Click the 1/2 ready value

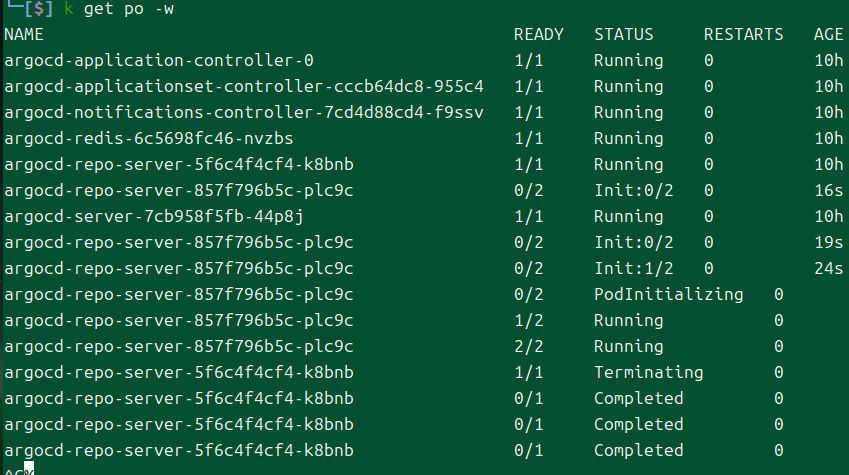click(x=528, y=321)
